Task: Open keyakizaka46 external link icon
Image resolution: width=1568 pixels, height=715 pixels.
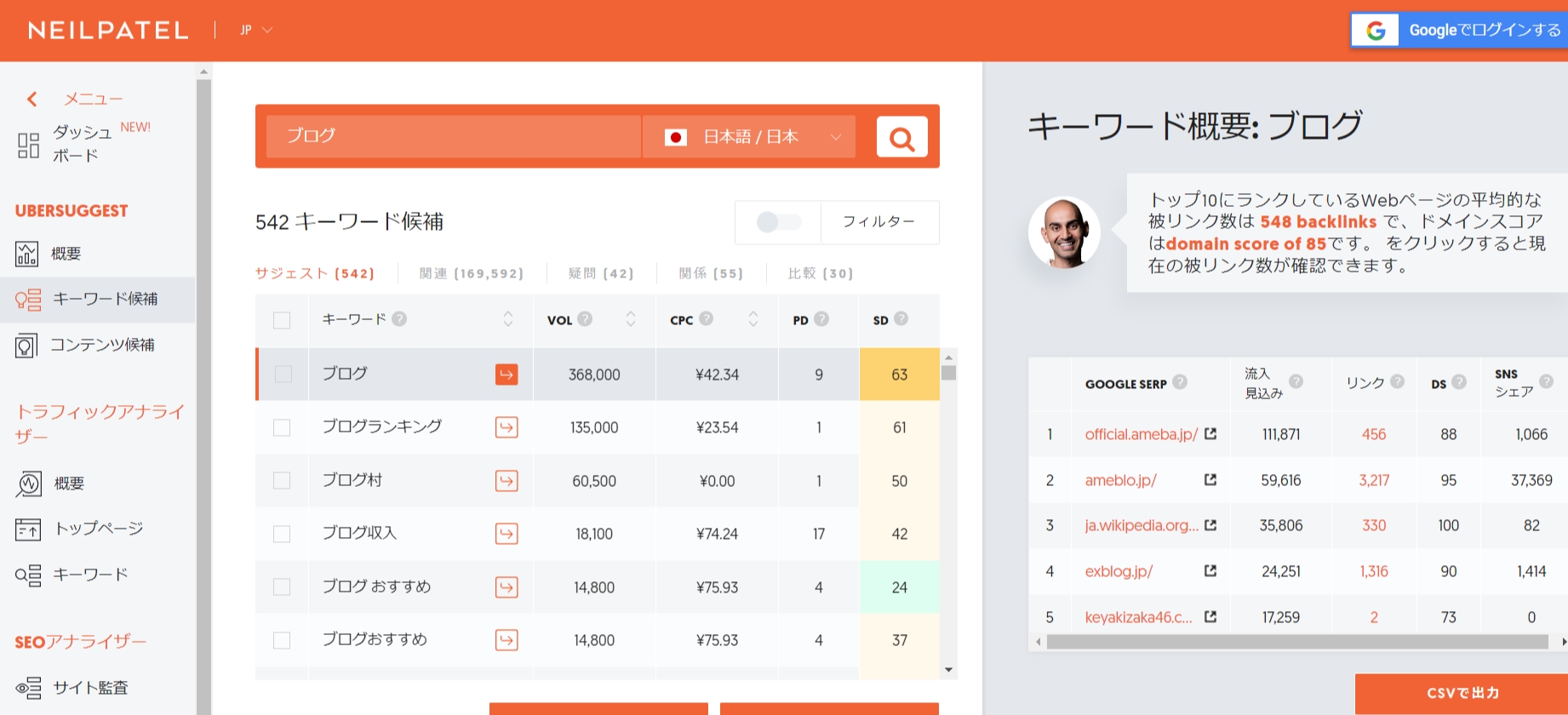Action: pos(1210,617)
